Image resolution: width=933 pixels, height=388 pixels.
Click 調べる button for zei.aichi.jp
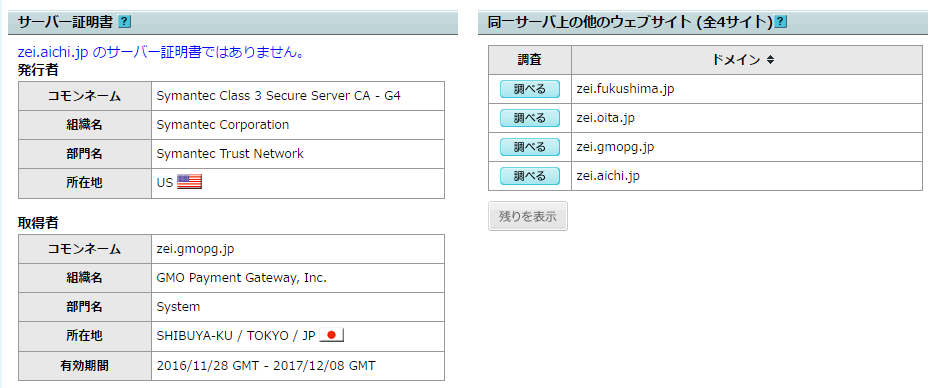click(x=530, y=176)
